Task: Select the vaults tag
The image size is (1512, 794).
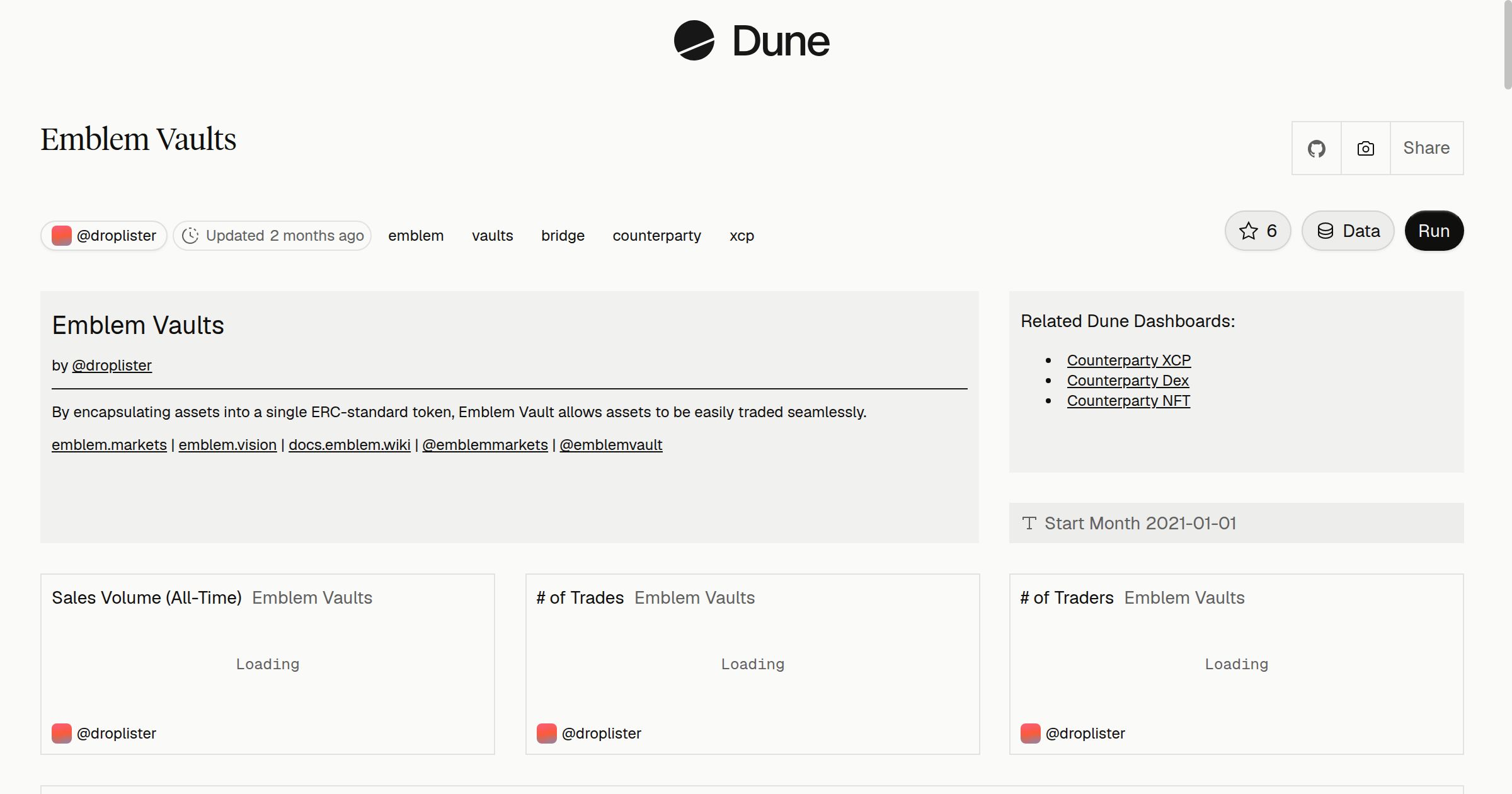Action: tap(493, 236)
